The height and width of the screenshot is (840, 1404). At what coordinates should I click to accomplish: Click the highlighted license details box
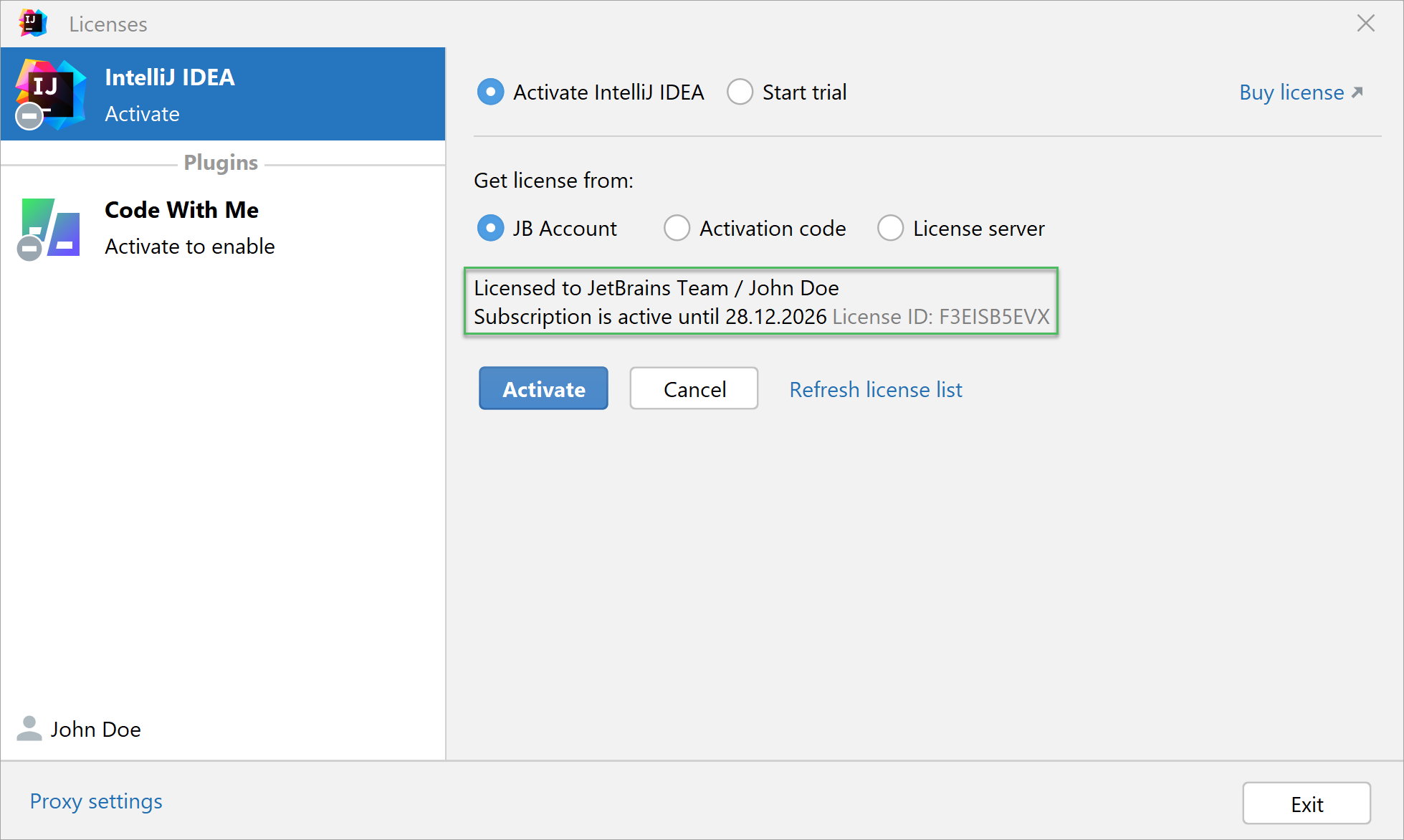pyautogui.click(x=760, y=302)
